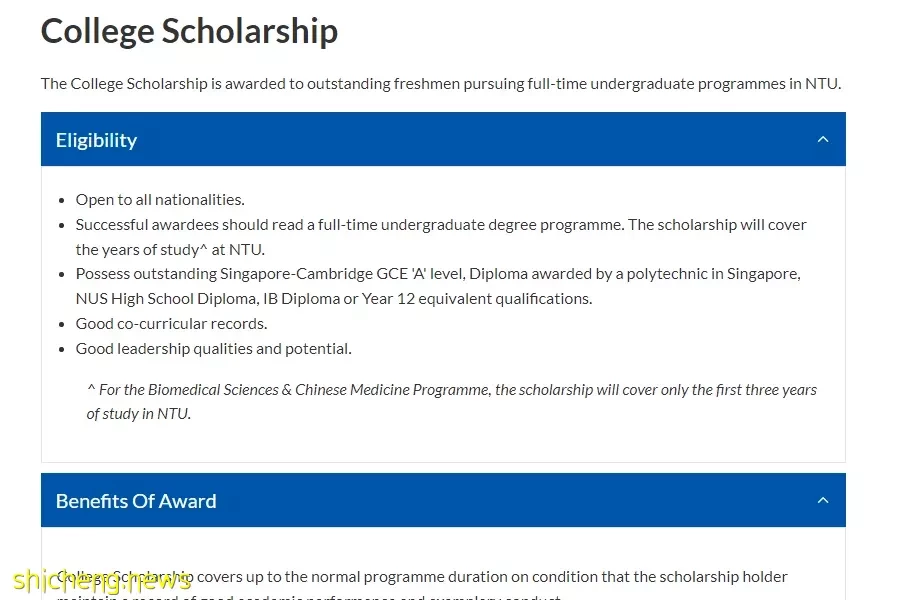Click the blue Eligibility header bar background
This screenshot has width=900, height=600.
point(443,140)
